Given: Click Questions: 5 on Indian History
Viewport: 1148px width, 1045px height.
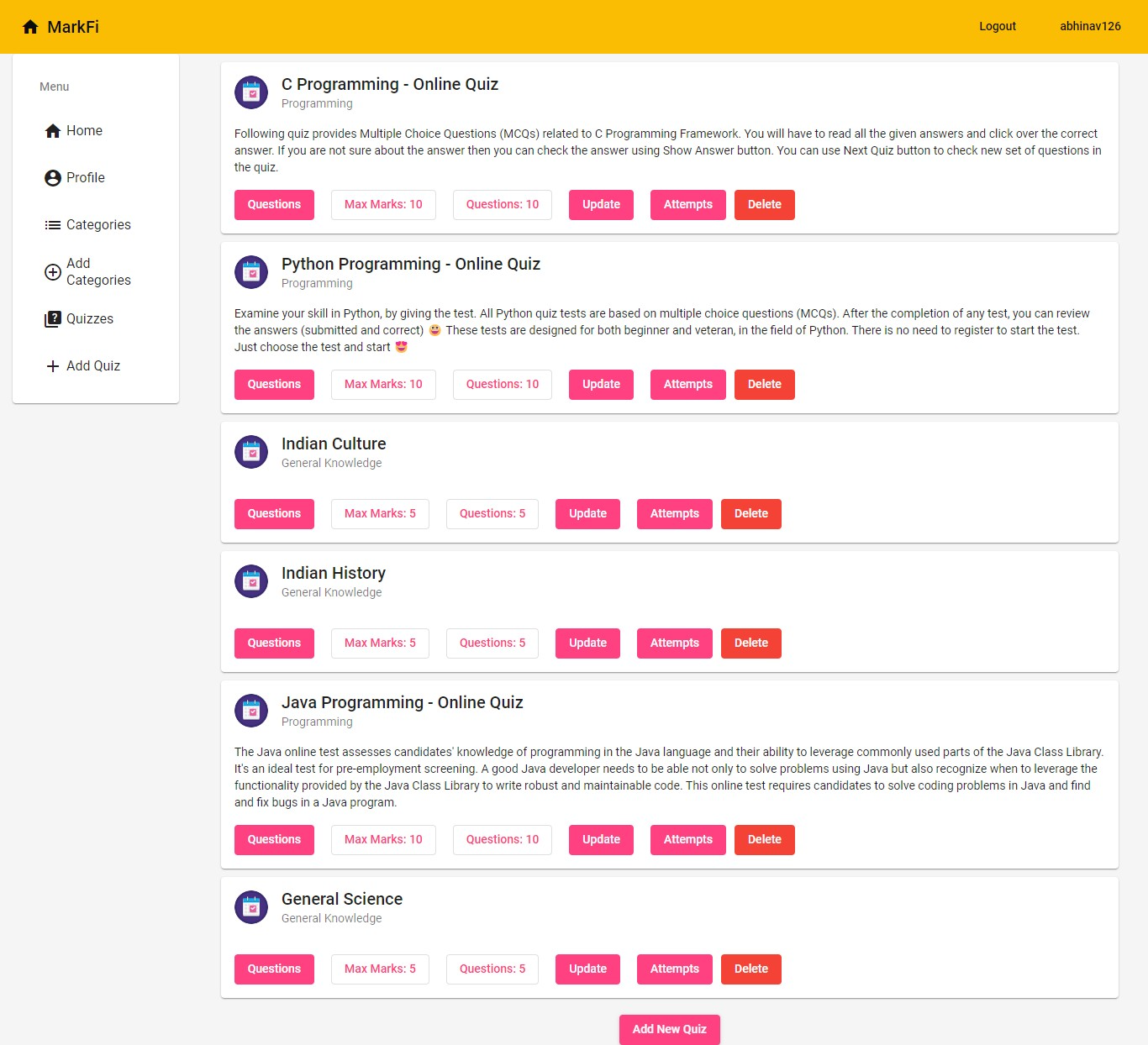Looking at the screenshot, I should 492,643.
